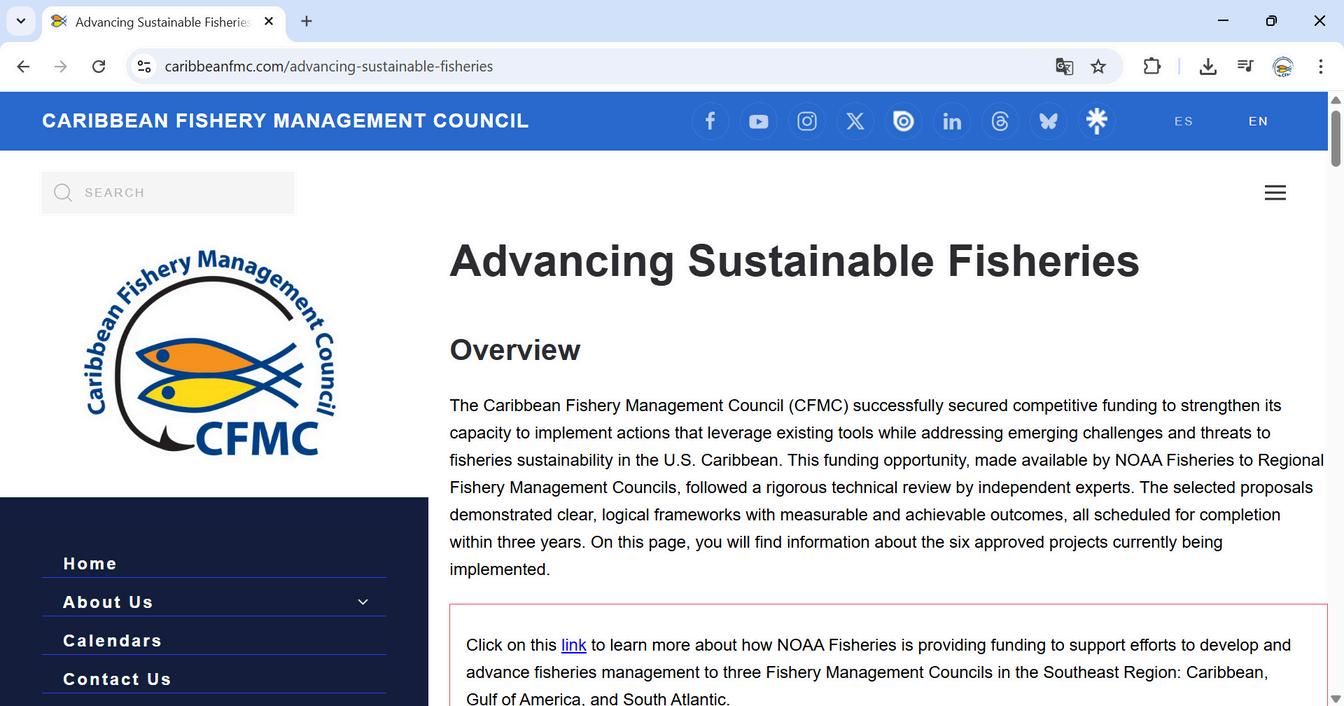Open the Issuu publications icon
This screenshot has height=706, width=1344.
[x=903, y=121]
